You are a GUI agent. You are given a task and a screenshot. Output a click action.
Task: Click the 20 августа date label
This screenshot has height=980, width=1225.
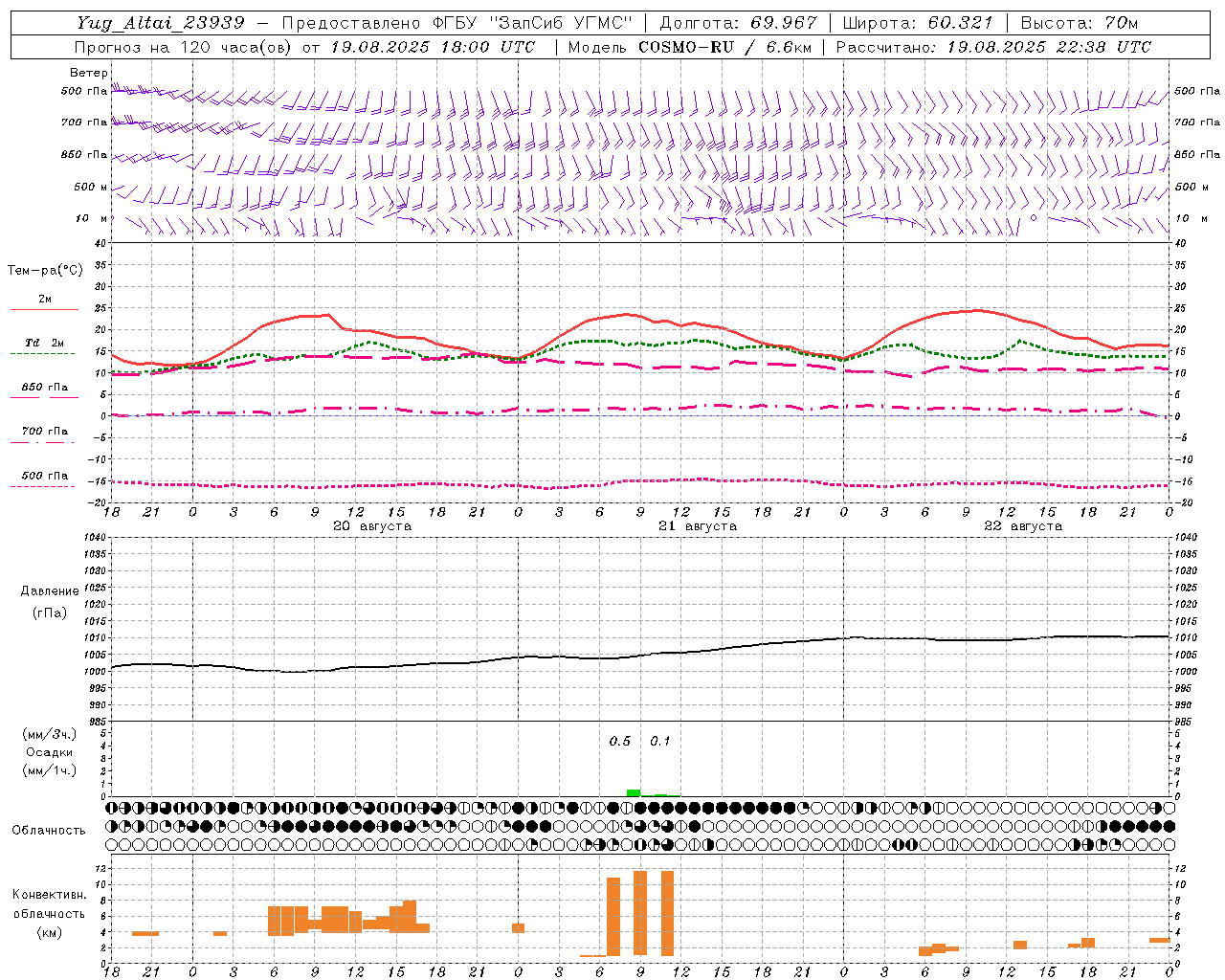click(372, 526)
